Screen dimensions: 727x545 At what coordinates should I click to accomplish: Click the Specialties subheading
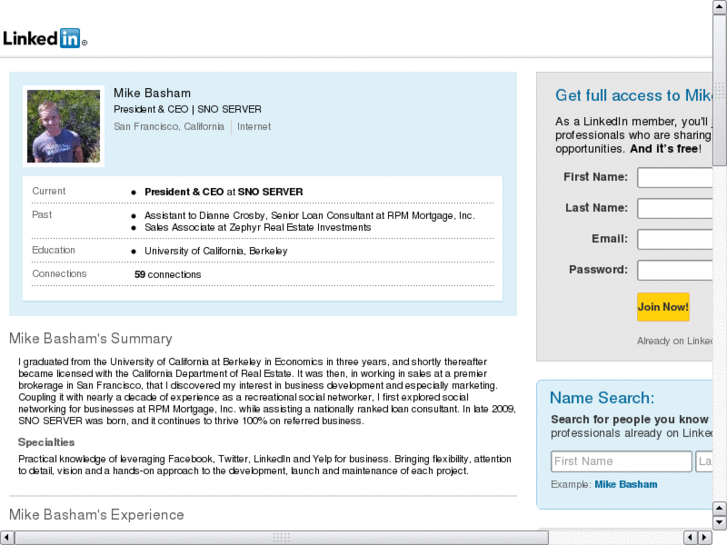click(46, 442)
